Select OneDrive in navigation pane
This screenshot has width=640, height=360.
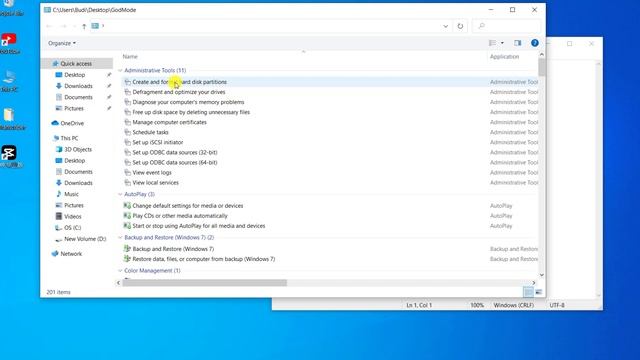68,123
